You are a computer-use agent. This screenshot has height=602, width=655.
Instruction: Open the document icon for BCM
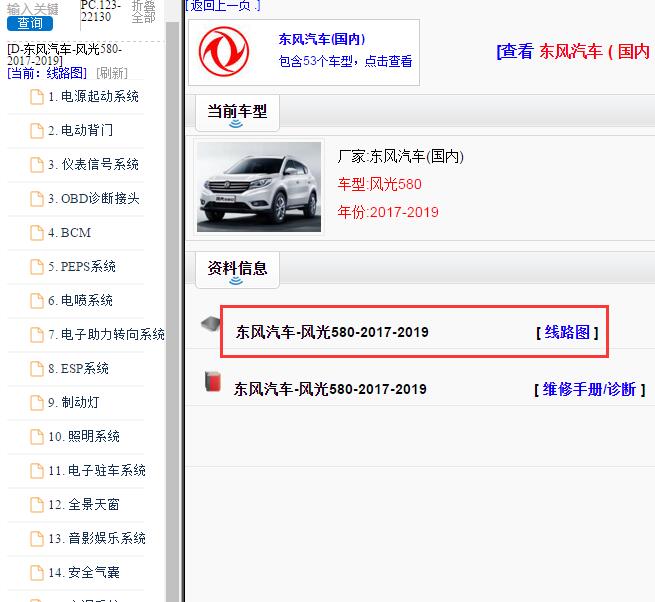point(37,233)
